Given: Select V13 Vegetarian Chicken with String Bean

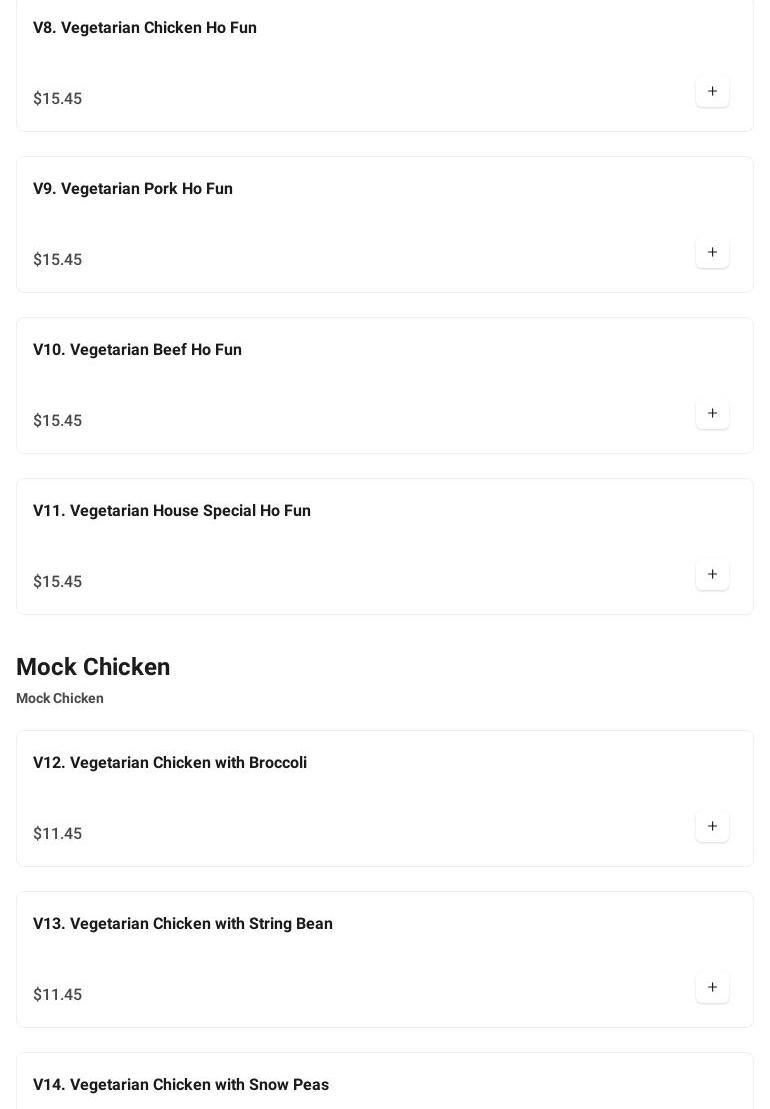Looking at the screenshot, I should [x=183, y=924].
